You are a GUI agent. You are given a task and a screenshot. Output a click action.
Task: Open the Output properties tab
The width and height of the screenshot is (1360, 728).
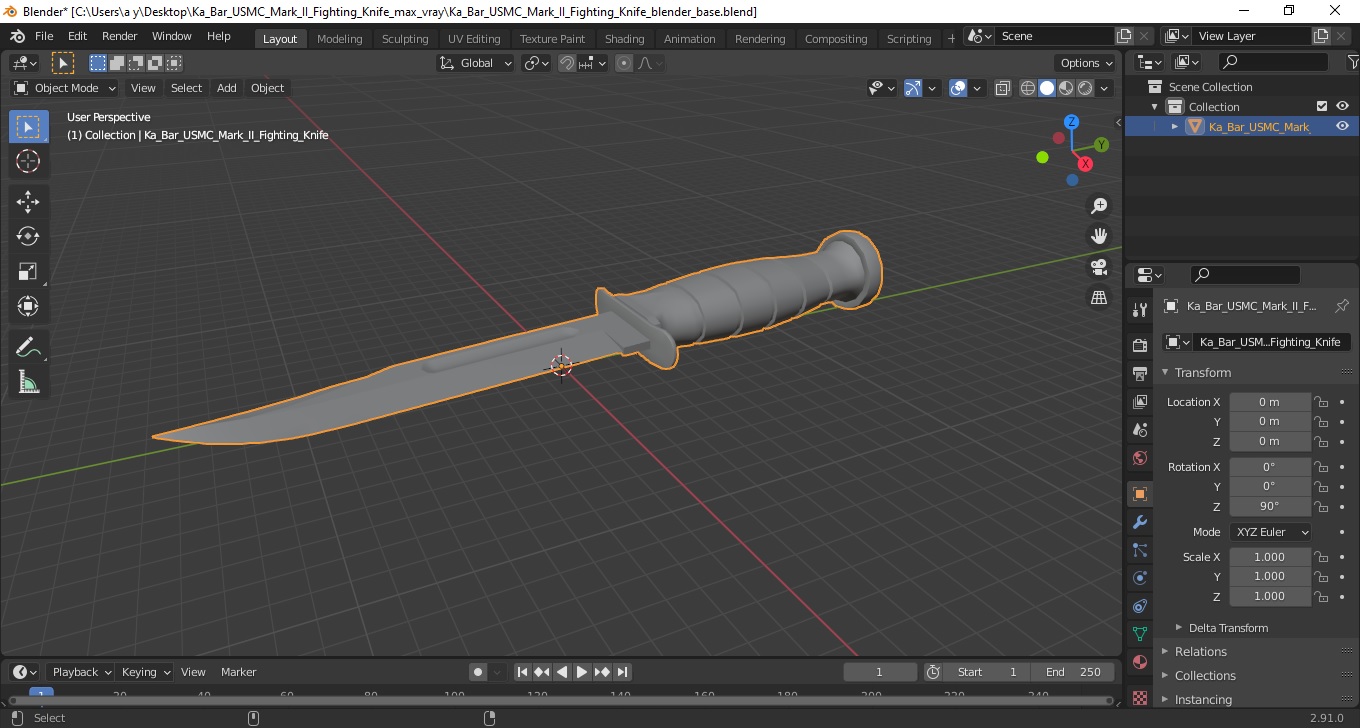(1140, 374)
